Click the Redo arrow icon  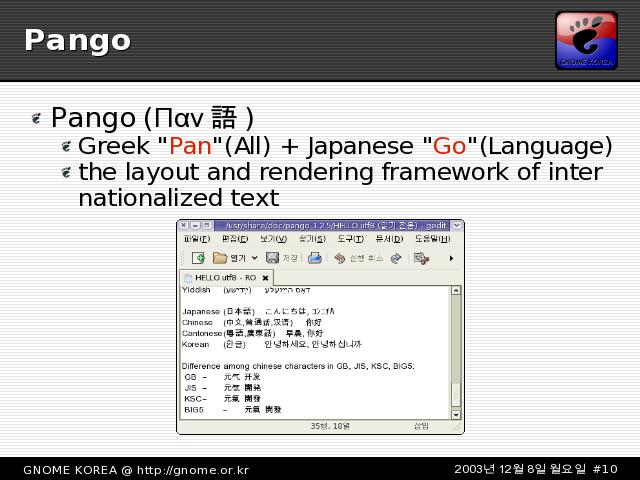coord(396,258)
